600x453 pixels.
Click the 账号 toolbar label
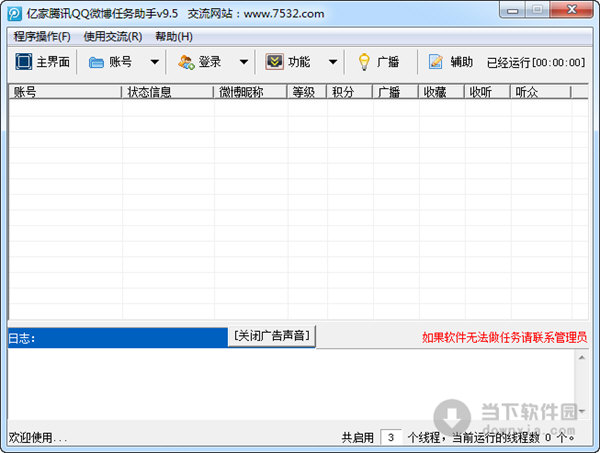point(121,62)
